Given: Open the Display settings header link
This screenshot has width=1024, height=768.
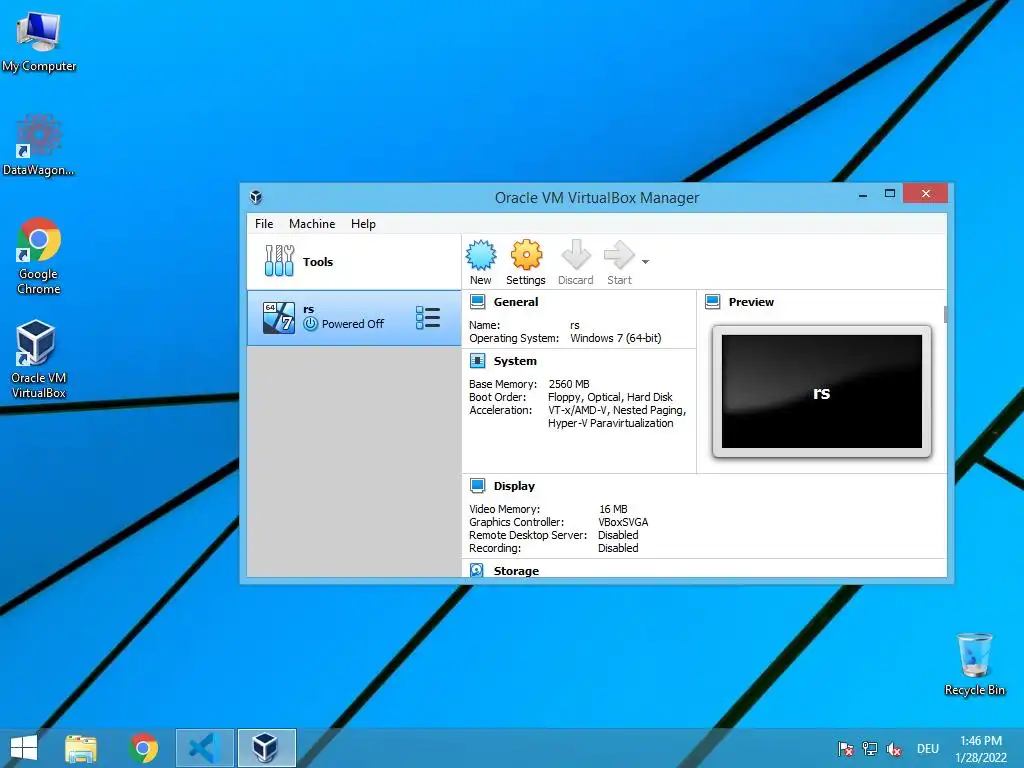Looking at the screenshot, I should [514, 486].
